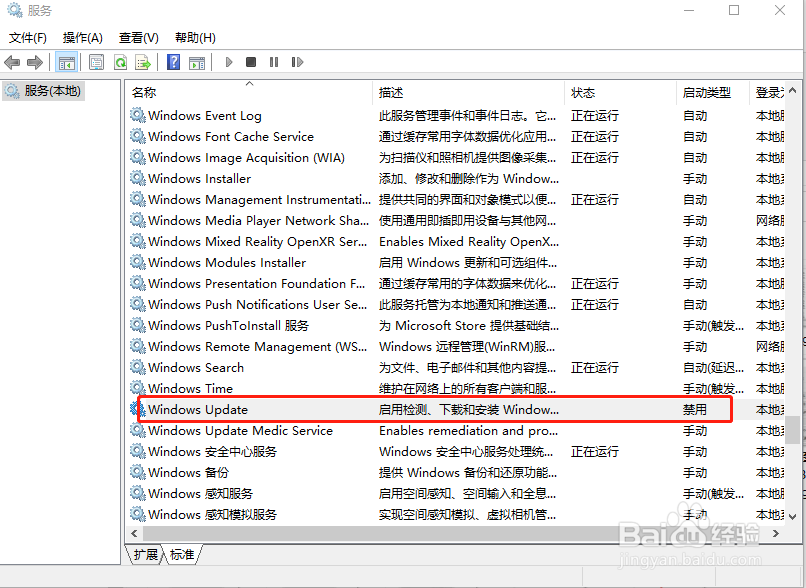Click description 启用检测、下载和安装 Window...
Viewport: 806px width, 588px height.
pos(469,410)
